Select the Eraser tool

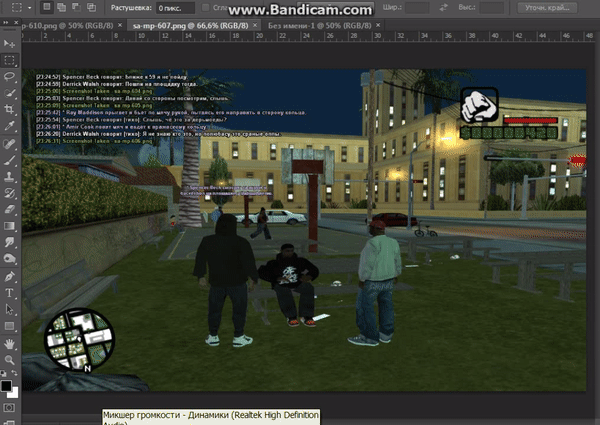[10, 209]
